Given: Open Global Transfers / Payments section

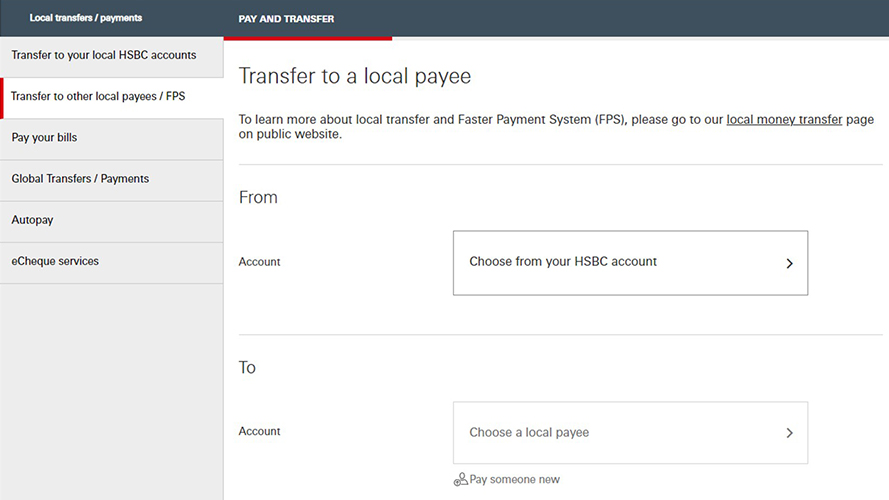Looking at the screenshot, I should pyautogui.click(x=80, y=179).
